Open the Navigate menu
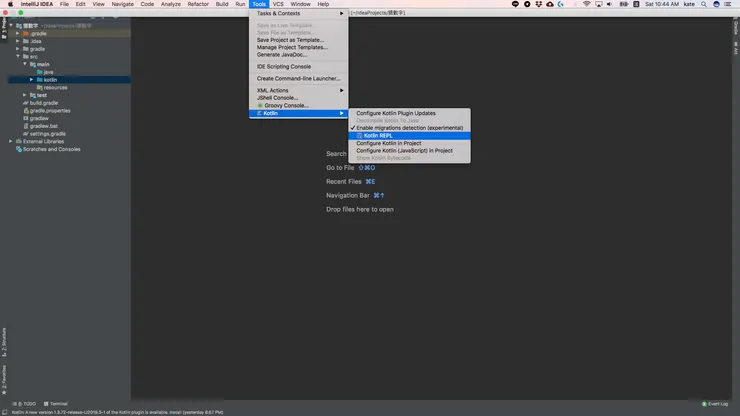 [122, 4]
